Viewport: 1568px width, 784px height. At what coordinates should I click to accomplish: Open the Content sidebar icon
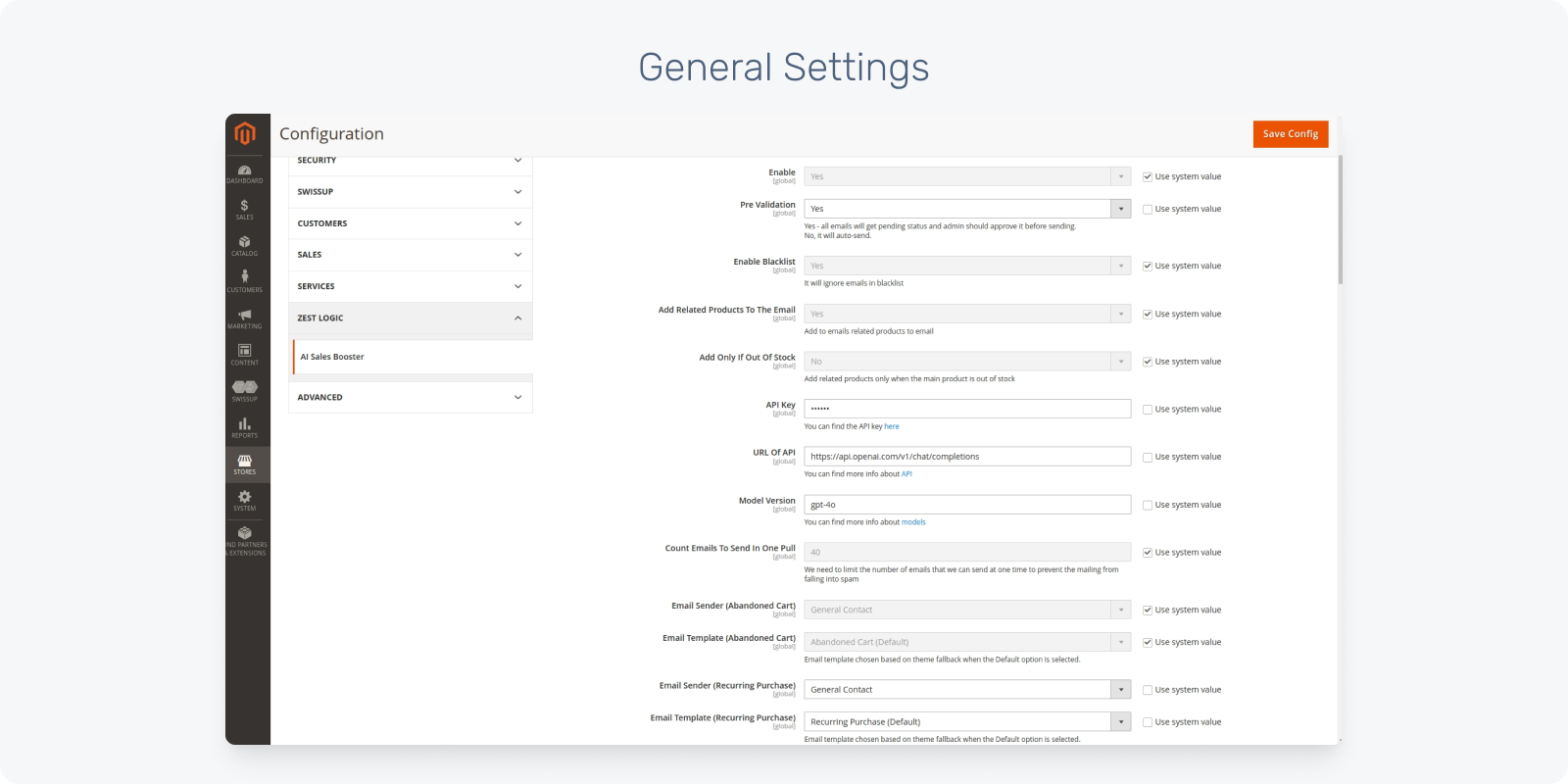click(245, 354)
